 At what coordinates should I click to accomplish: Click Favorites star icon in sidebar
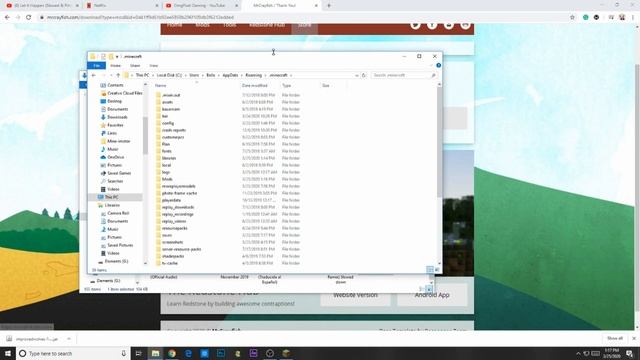pos(103,125)
